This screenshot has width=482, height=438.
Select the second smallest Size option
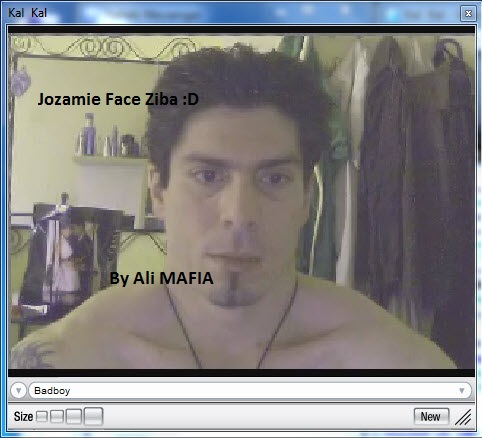57,416
